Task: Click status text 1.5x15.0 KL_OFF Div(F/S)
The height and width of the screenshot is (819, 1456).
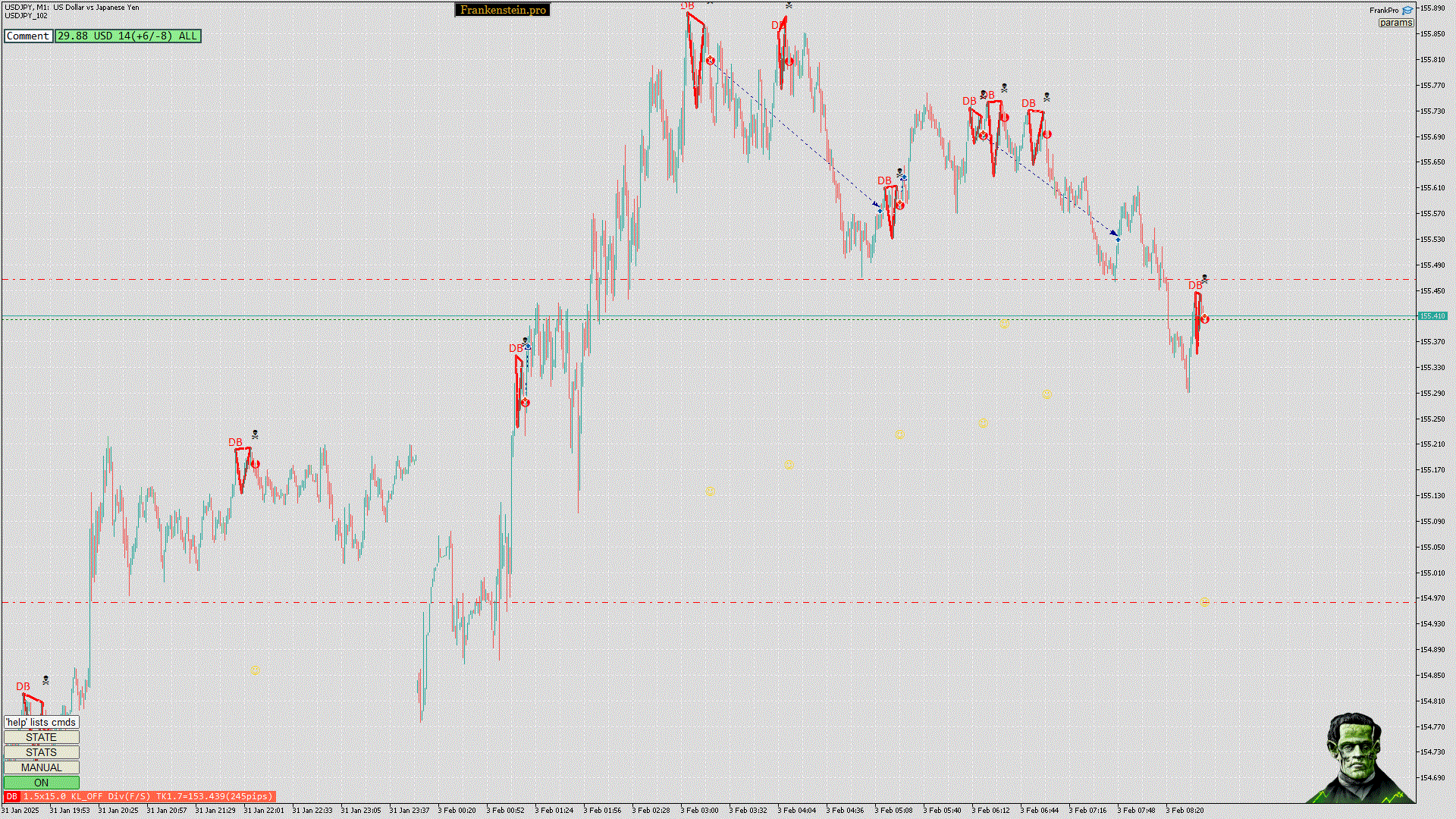Action: (x=87, y=796)
